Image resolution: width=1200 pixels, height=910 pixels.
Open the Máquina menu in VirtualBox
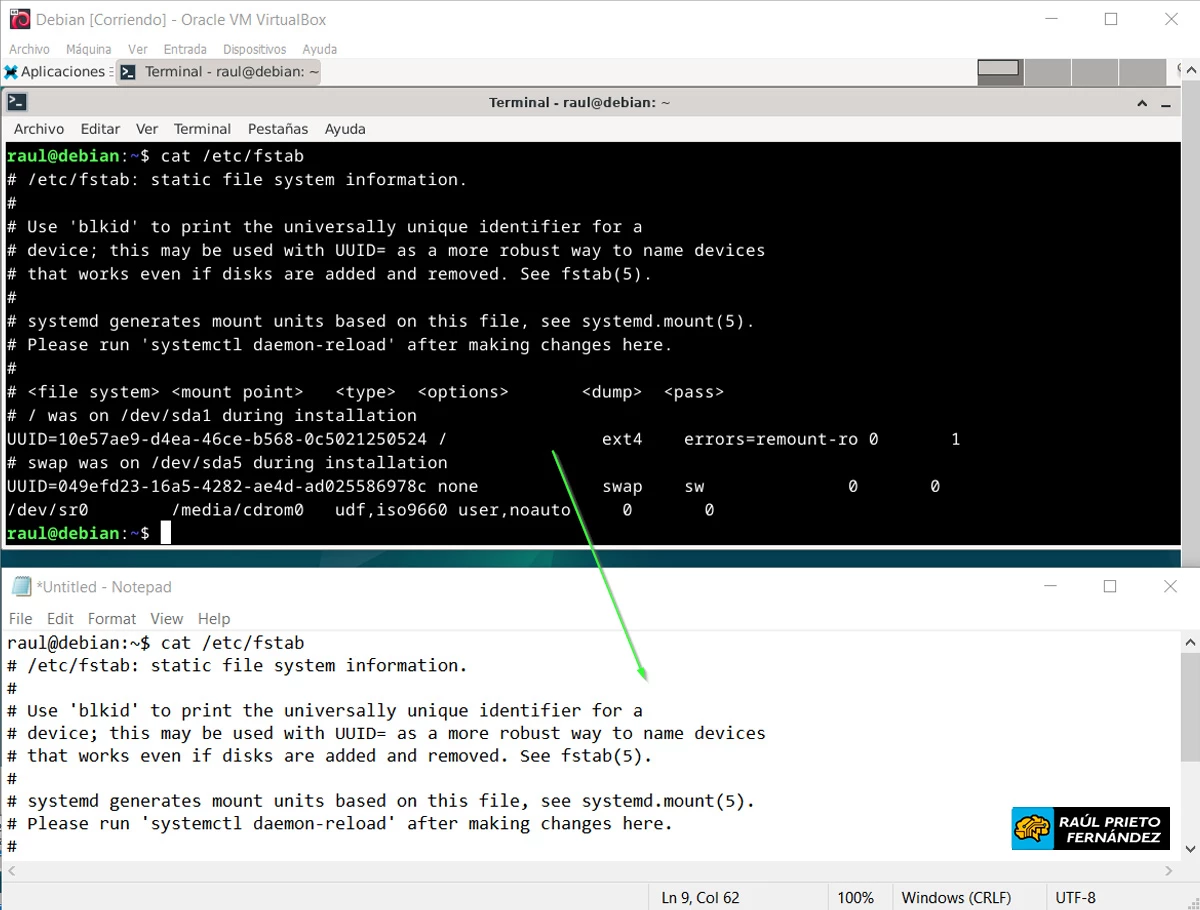coord(88,48)
